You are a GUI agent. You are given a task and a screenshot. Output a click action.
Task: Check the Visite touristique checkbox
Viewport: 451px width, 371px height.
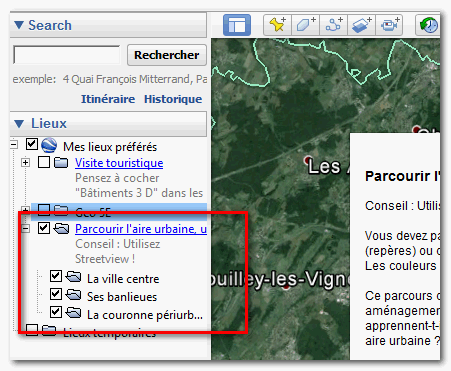pyautogui.click(x=44, y=162)
